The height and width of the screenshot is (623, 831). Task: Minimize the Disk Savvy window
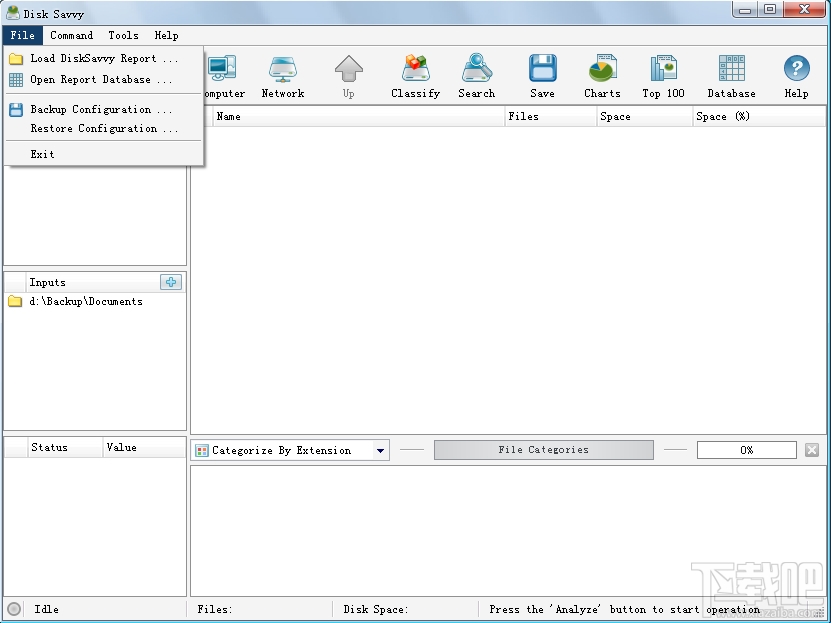(x=745, y=10)
